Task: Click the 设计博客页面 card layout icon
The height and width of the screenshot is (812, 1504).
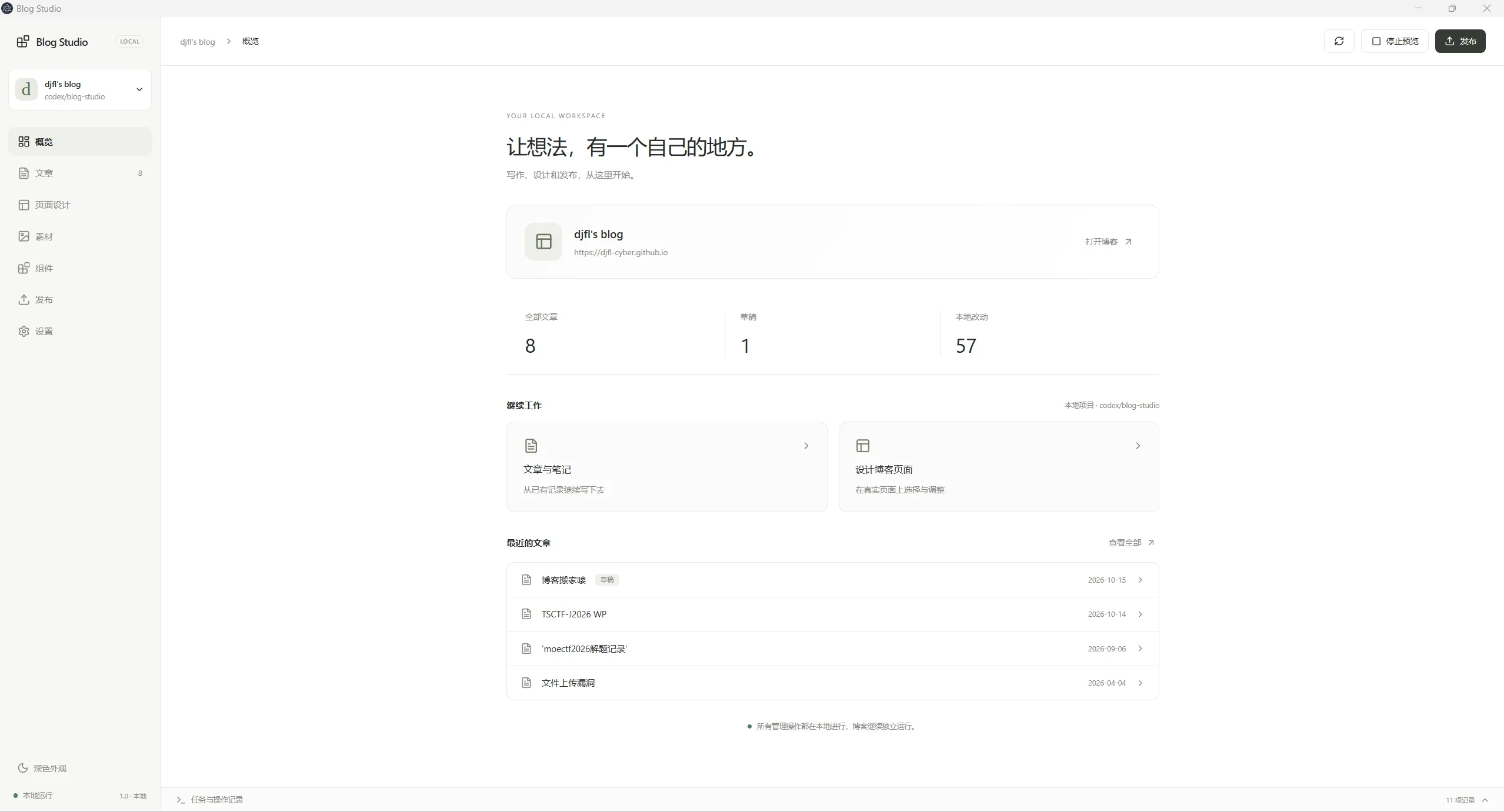Action: (863, 446)
